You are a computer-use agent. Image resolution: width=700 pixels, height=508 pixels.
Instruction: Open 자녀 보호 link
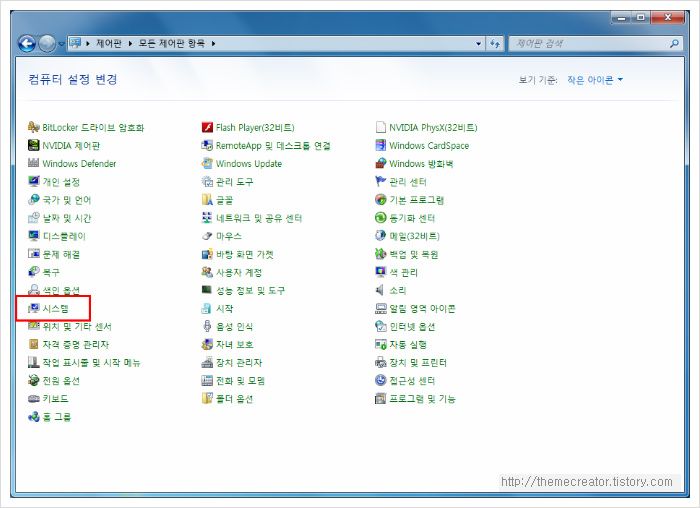point(235,345)
